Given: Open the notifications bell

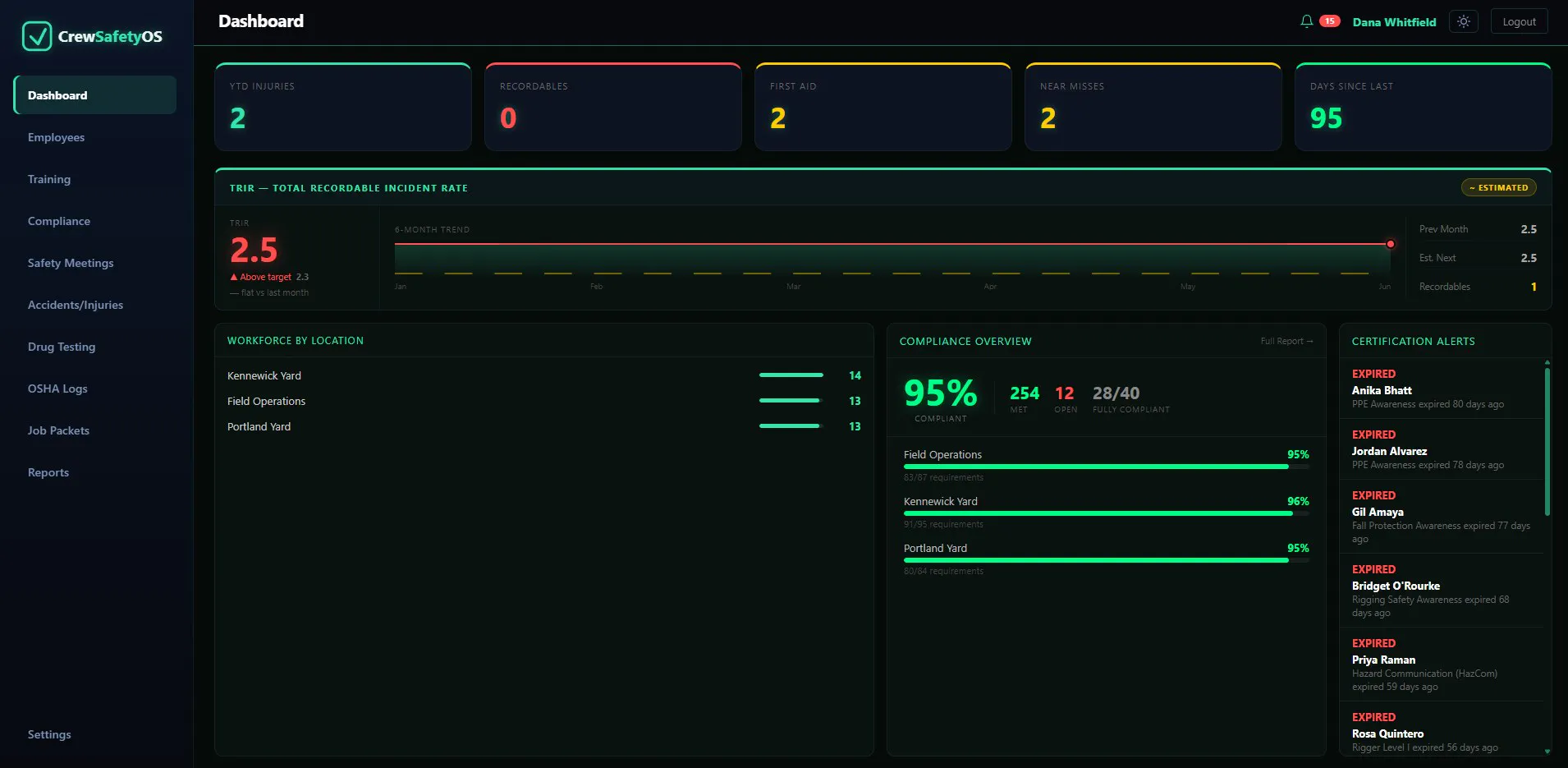Looking at the screenshot, I should click(1306, 22).
